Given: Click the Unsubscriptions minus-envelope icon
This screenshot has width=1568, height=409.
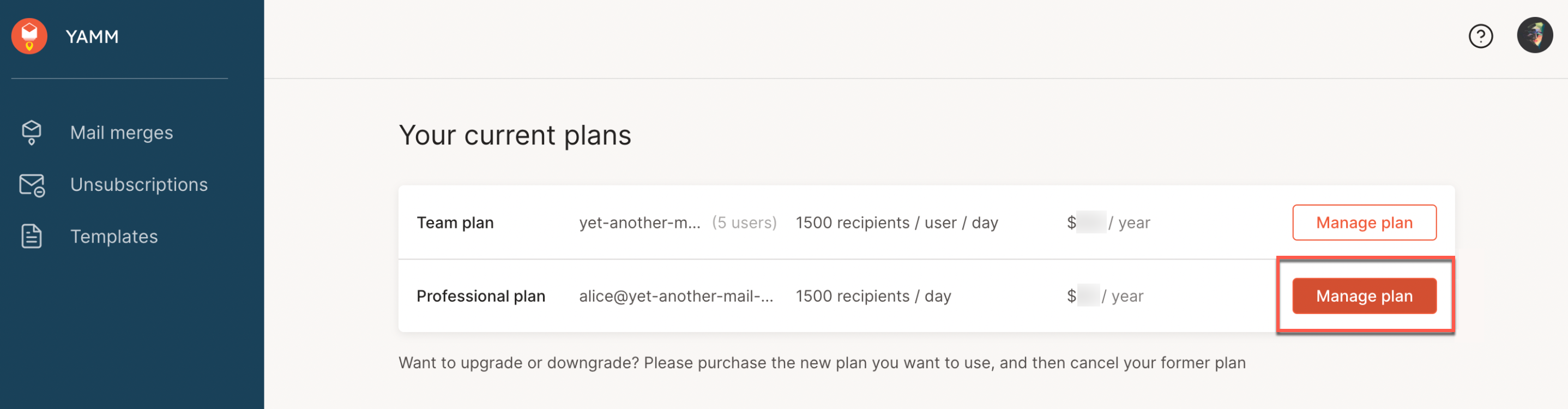Looking at the screenshot, I should tap(31, 184).
